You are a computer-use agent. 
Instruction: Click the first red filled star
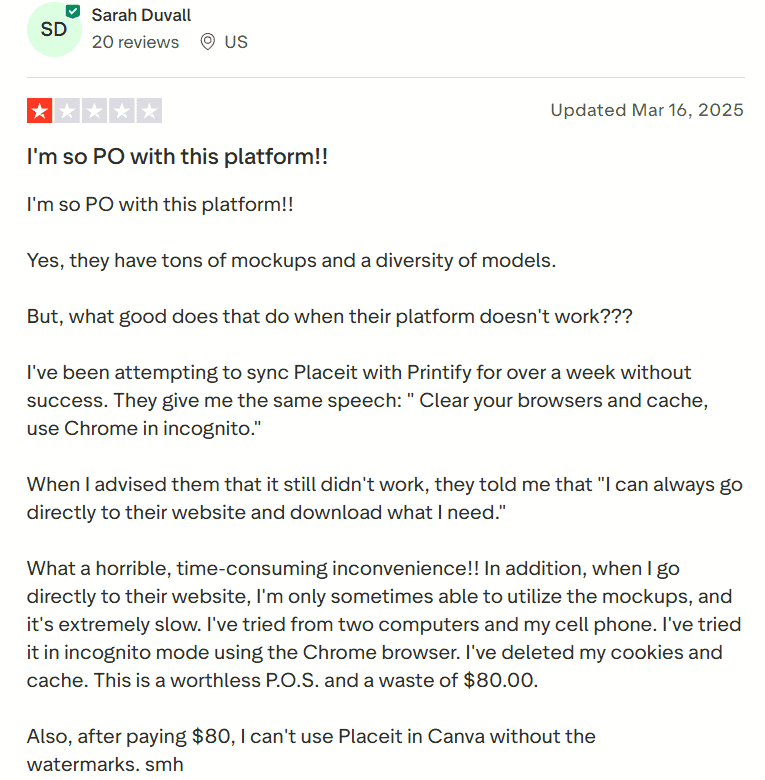(x=40, y=111)
